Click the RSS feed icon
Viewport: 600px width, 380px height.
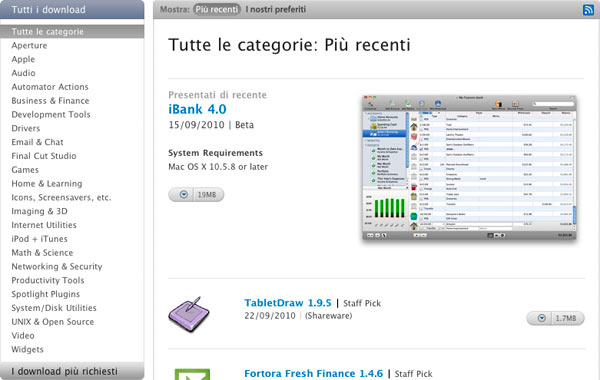pyautogui.click(x=588, y=10)
